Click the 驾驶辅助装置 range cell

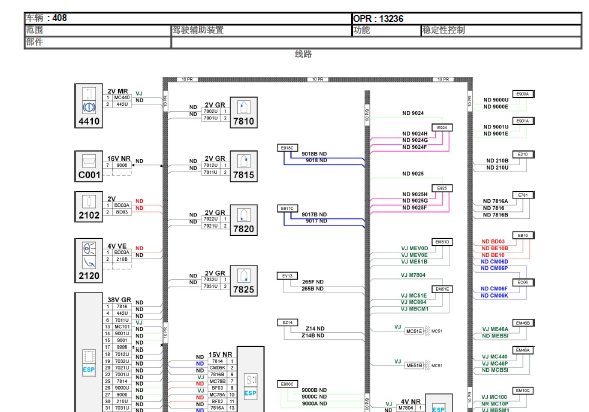[x=261, y=30]
